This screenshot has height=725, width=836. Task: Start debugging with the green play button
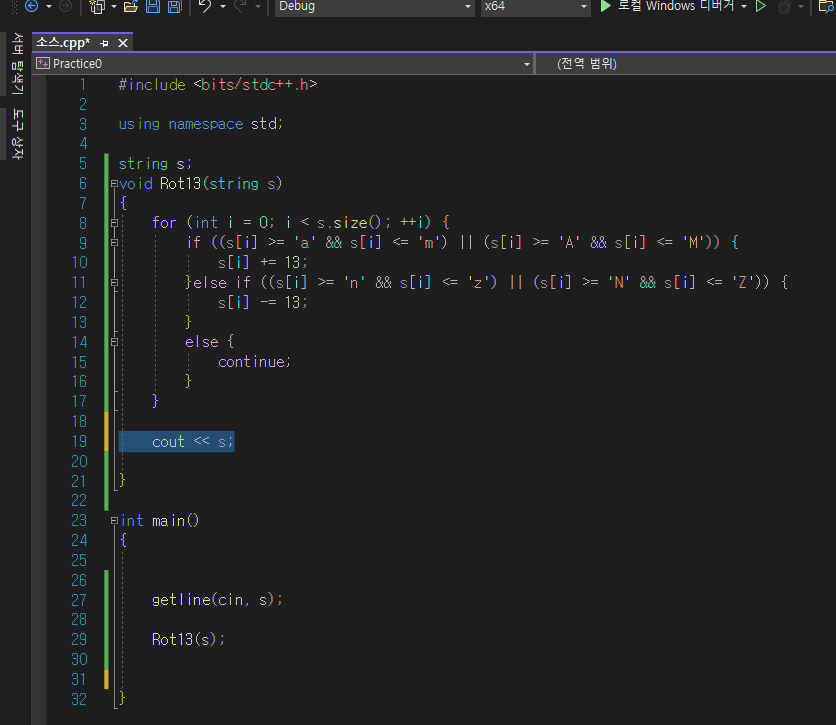click(x=606, y=6)
